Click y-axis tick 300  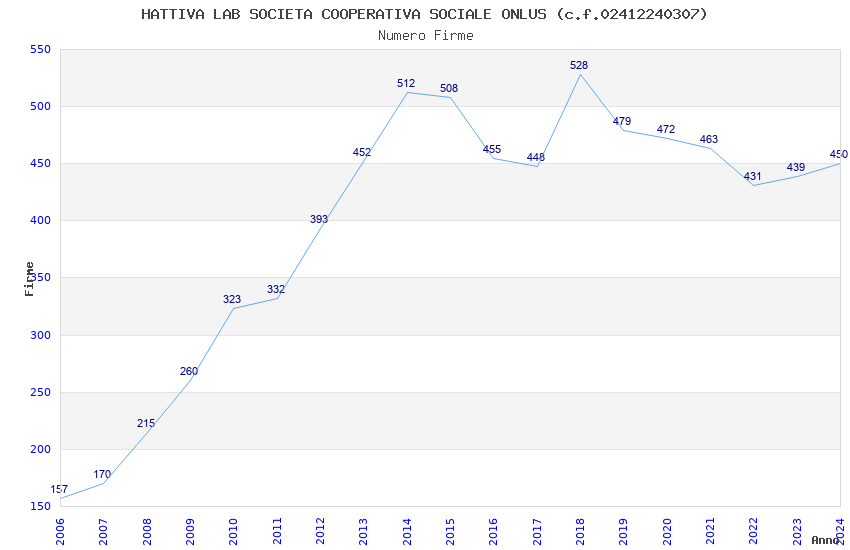click(40, 335)
